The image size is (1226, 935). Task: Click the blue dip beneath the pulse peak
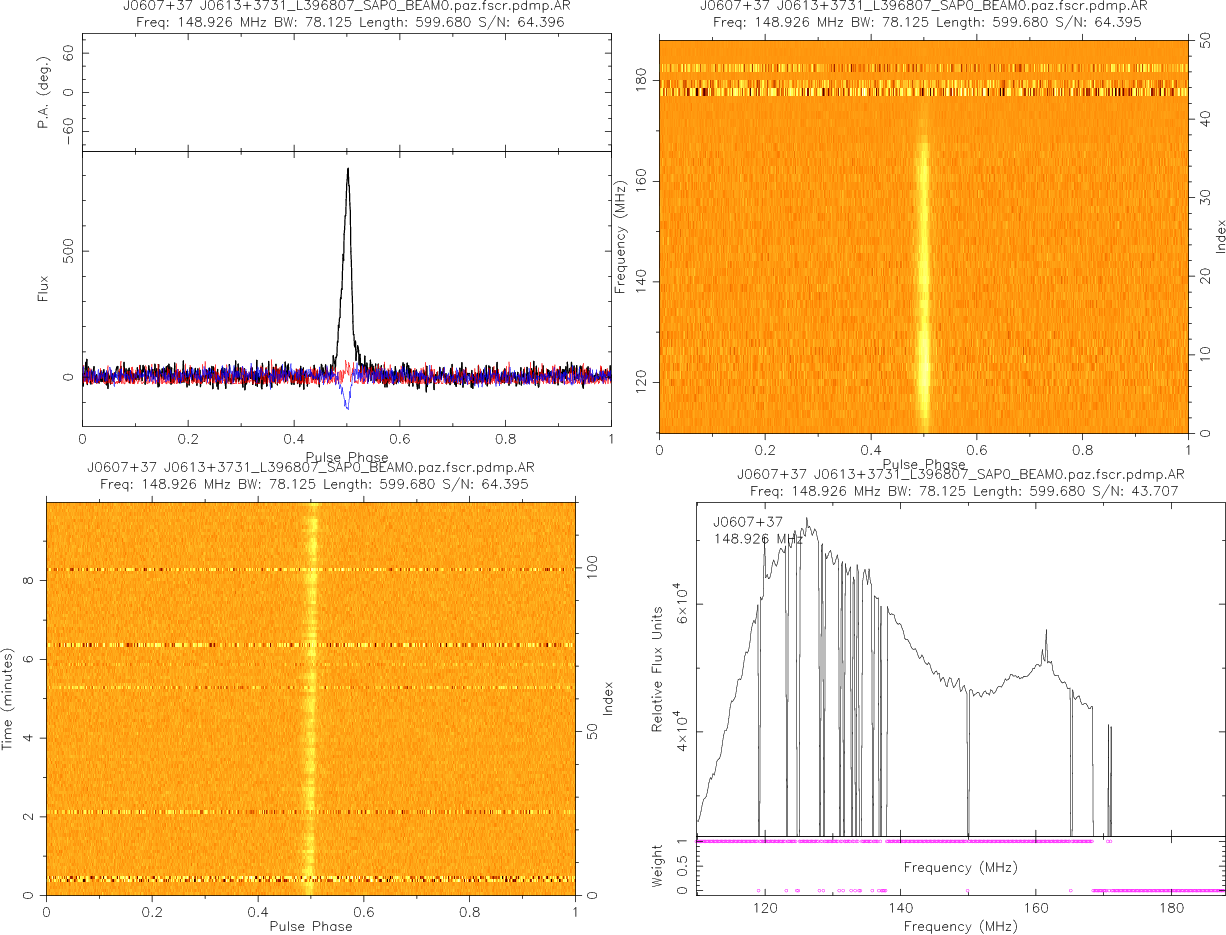point(346,404)
